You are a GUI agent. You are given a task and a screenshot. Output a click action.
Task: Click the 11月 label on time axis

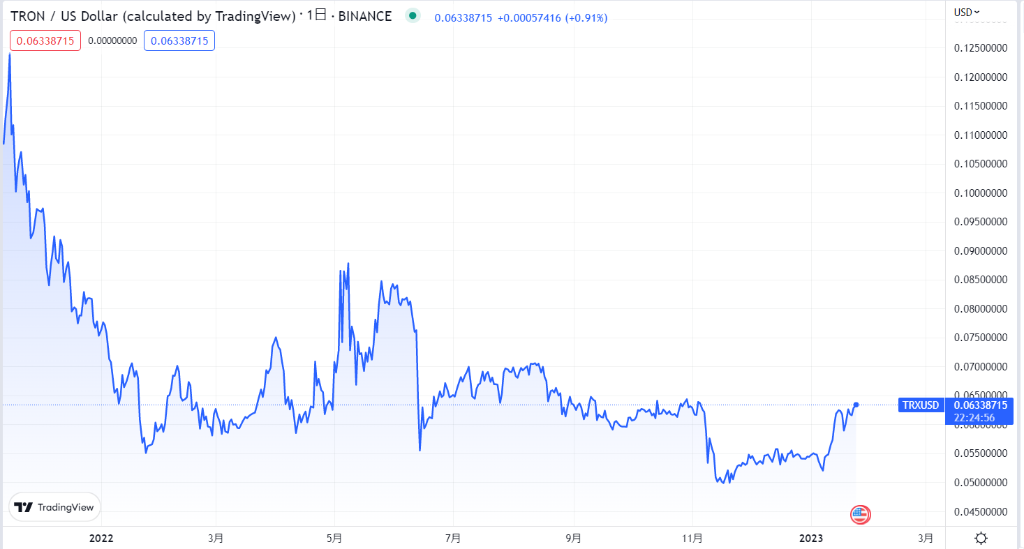click(692, 538)
